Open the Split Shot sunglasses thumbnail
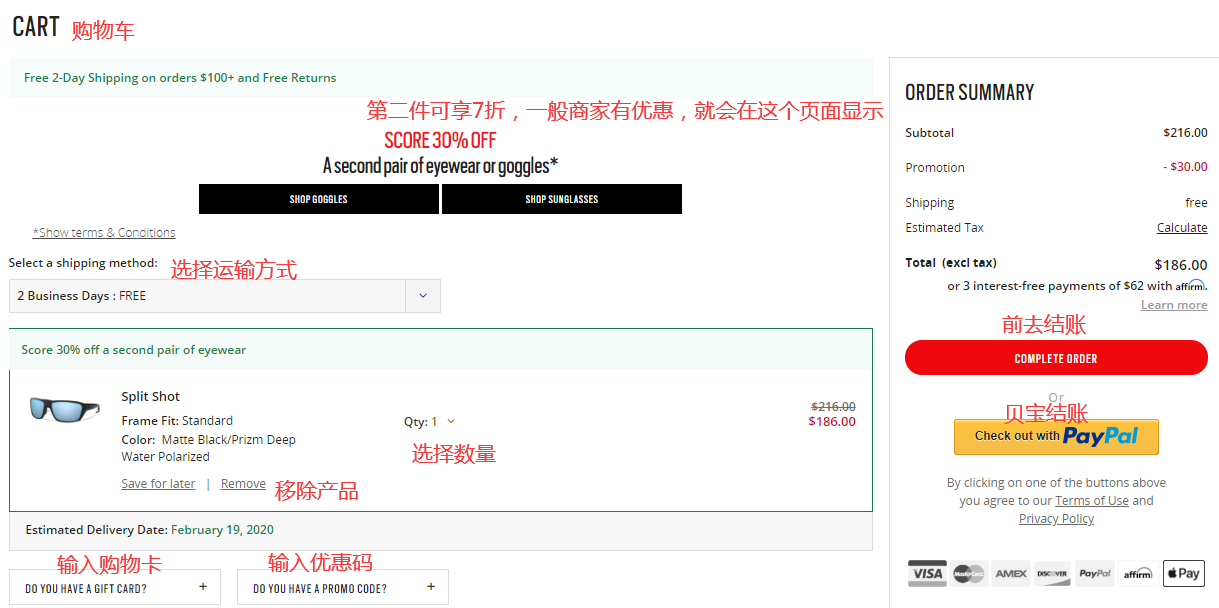The width and height of the screenshot is (1219, 608). pos(65,408)
